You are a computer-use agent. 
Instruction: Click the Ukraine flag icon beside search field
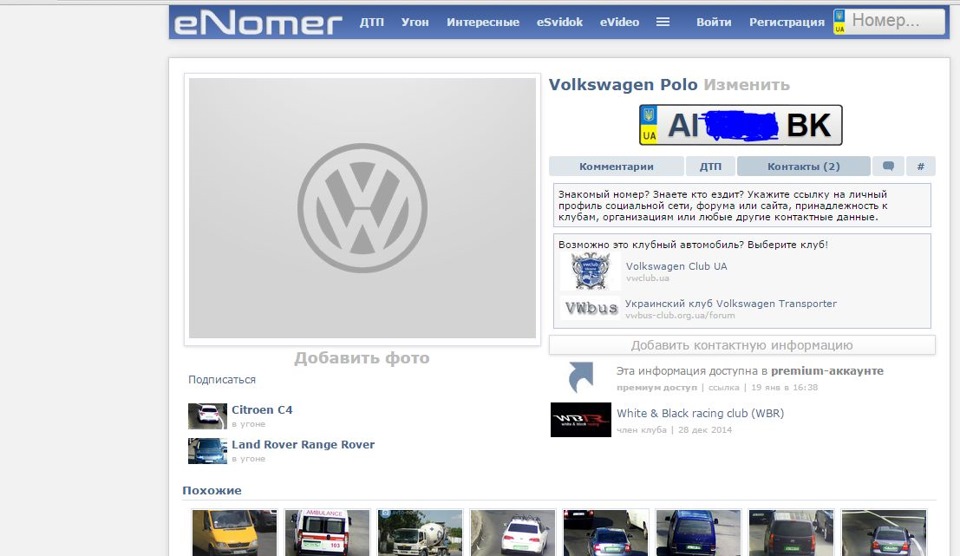[839, 21]
